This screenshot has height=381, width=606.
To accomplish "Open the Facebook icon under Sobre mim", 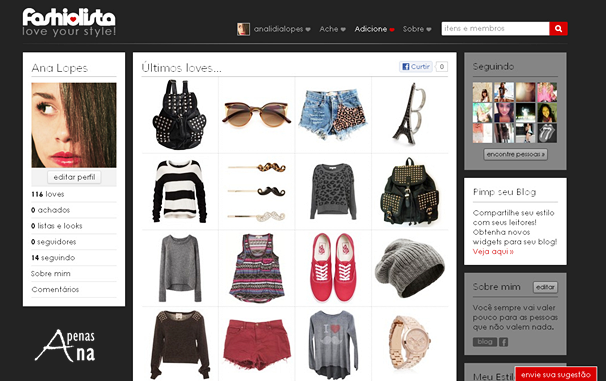I will pyautogui.click(x=503, y=342).
